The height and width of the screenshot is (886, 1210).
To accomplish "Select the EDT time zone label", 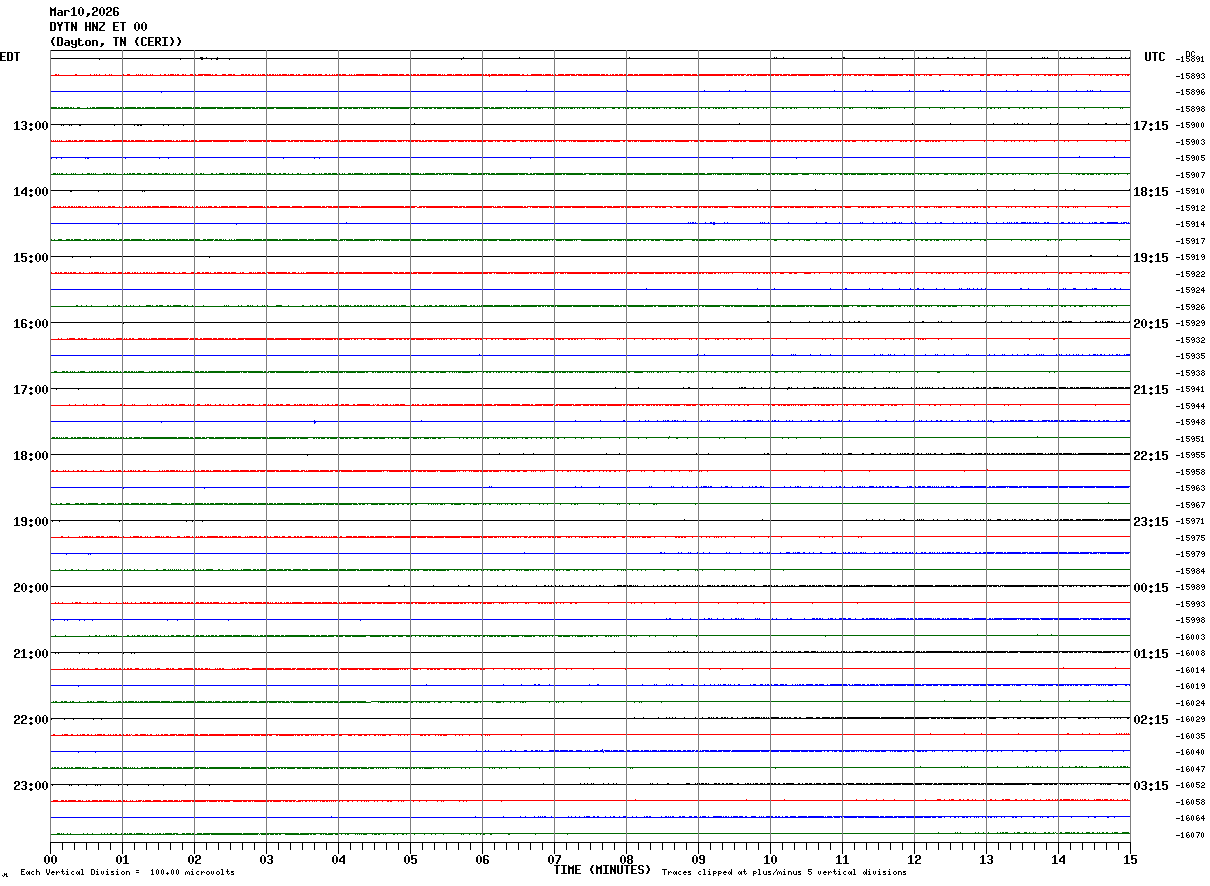I will point(10,57).
